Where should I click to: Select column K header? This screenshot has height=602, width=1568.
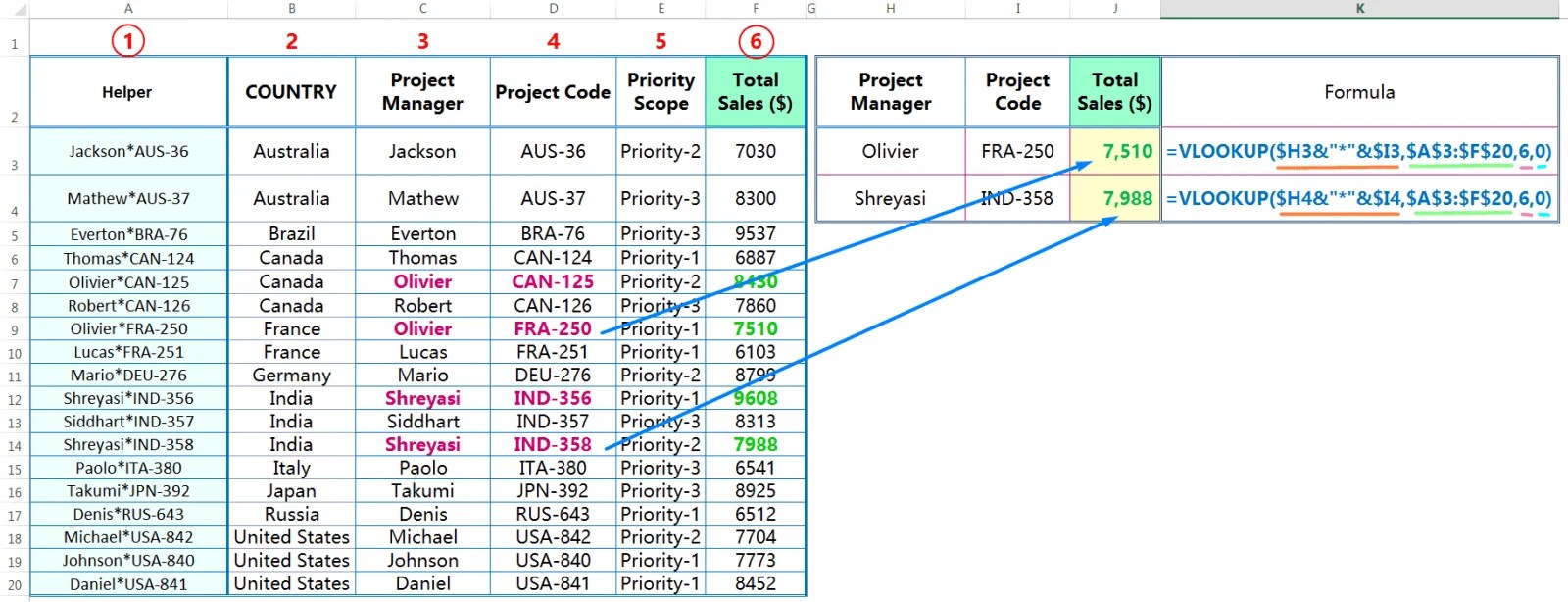tap(1360, 8)
